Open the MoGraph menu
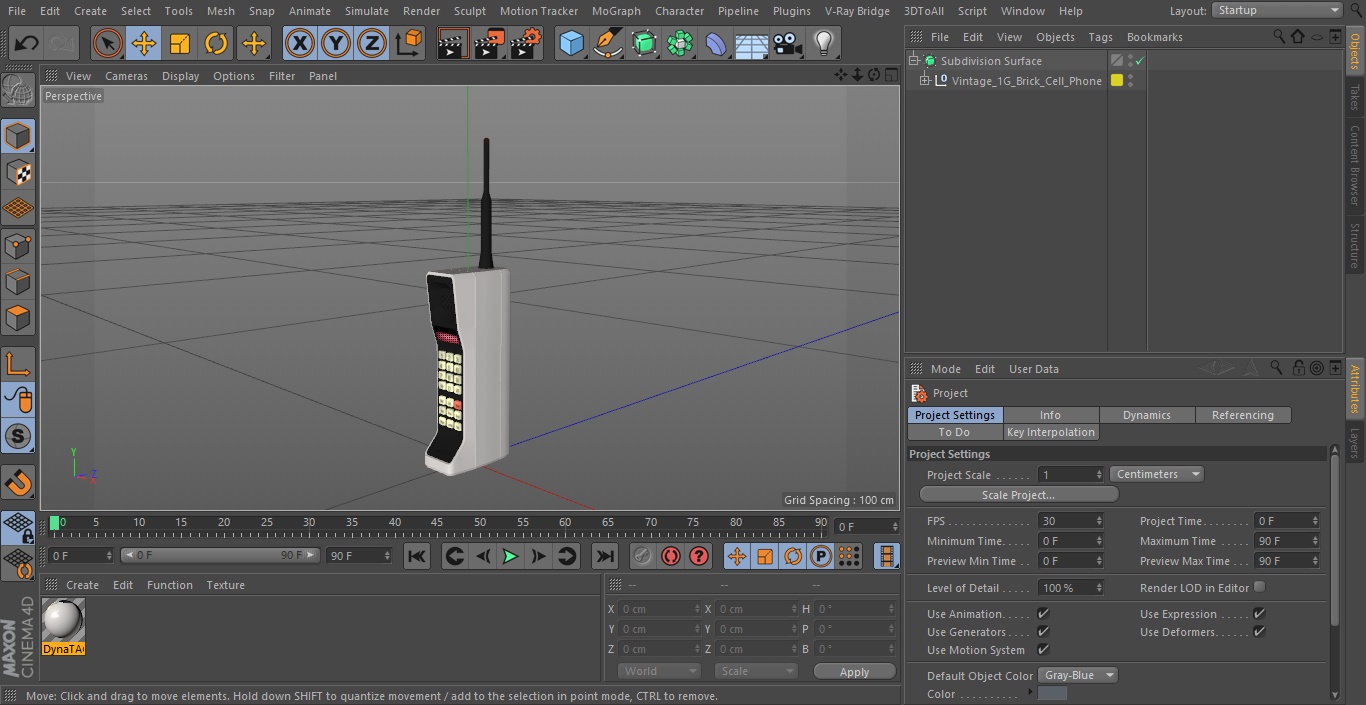The height and width of the screenshot is (705, 1366). click(x=616, y=11)
